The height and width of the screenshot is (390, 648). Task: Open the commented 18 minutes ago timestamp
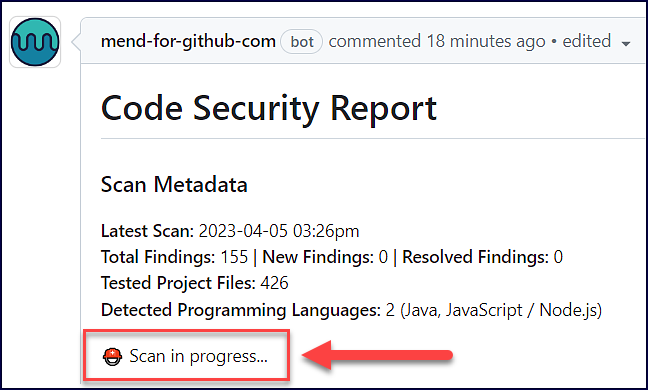coord(437,41)
